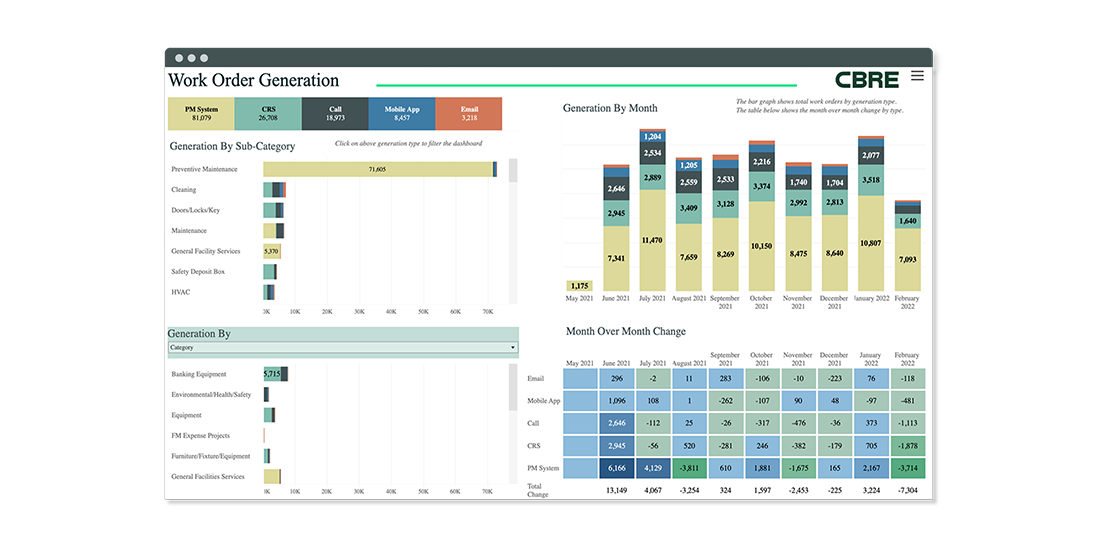The width and height of the screenshot is (1104, 552).
Task: Click the Email generation type swatch
Action: click(468, 114)
